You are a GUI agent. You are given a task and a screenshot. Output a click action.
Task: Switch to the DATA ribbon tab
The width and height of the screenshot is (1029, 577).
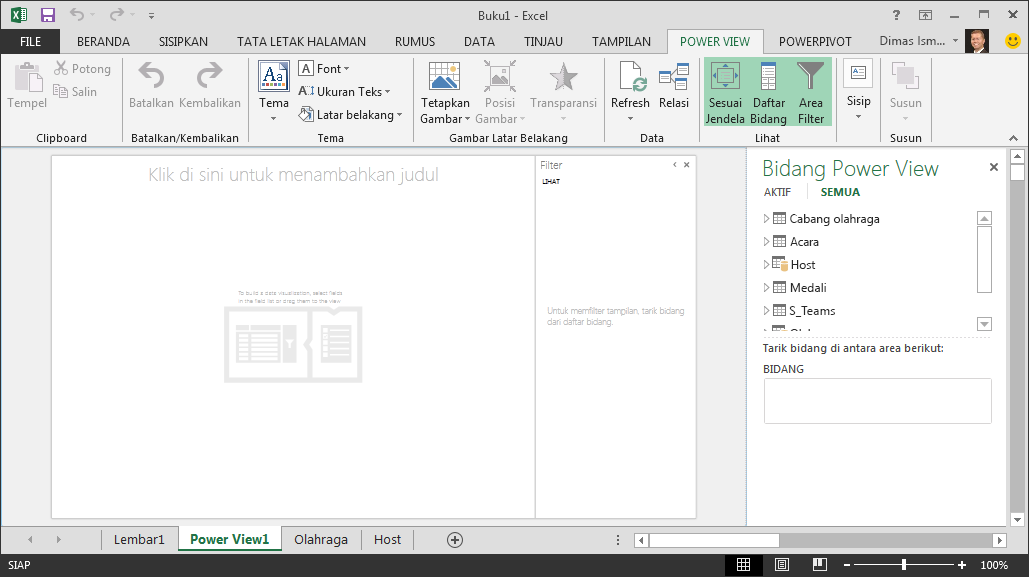coord(479,41)
